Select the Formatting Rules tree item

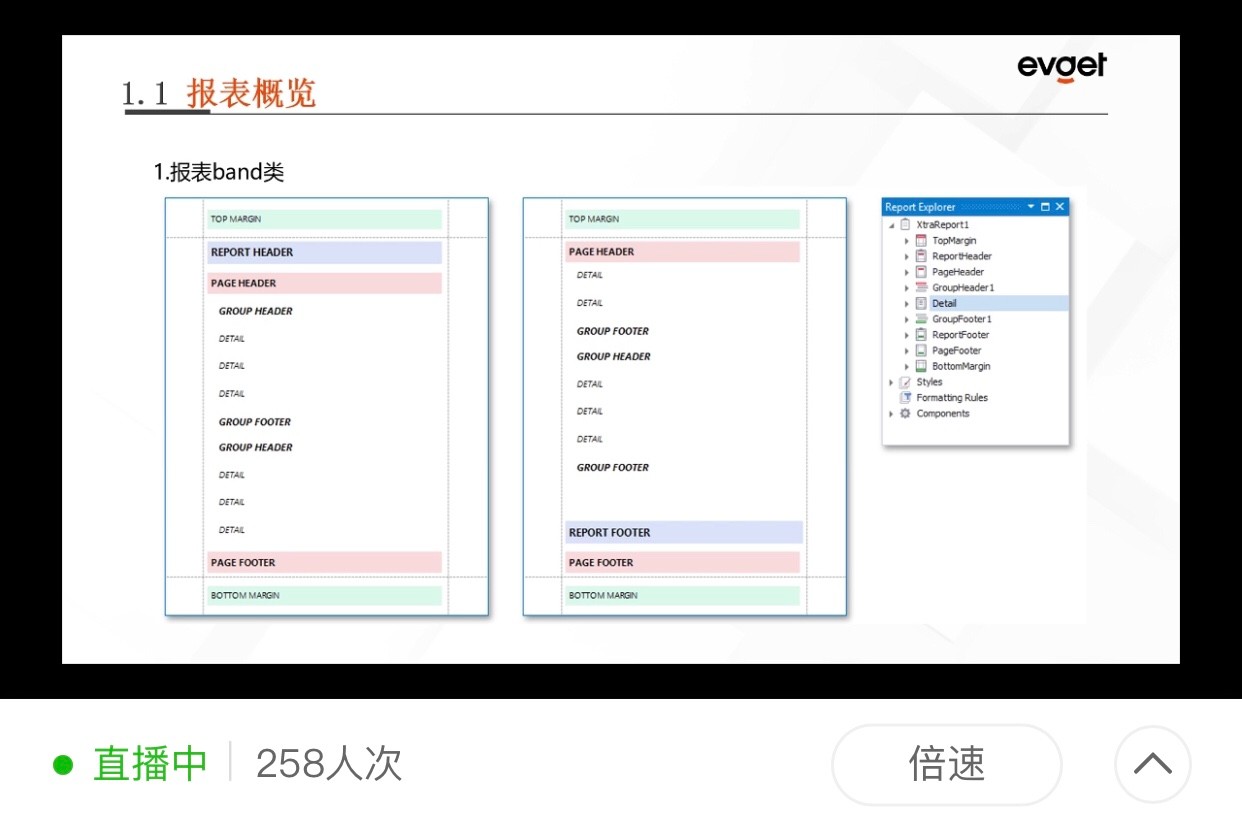click(x=951, y=398)
